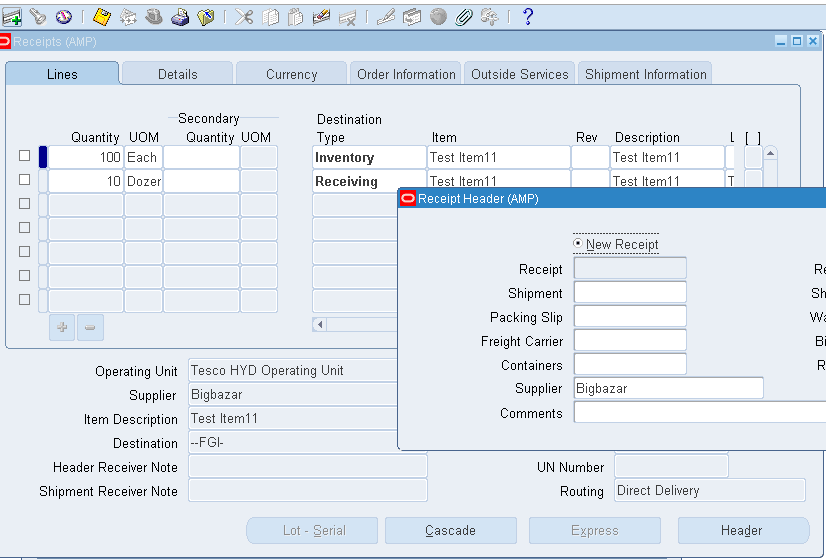Switch to the Details tab
The image size is (826, 560).
tap(178, 74)
